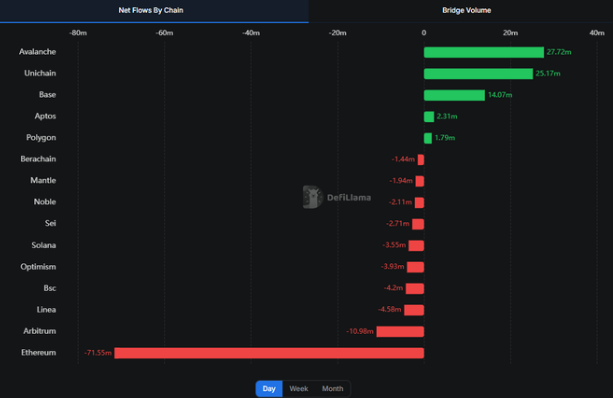Click the Ethereum chain label
Image resolution: width=613 pixels, height=398 pixels.
(38, 353)
